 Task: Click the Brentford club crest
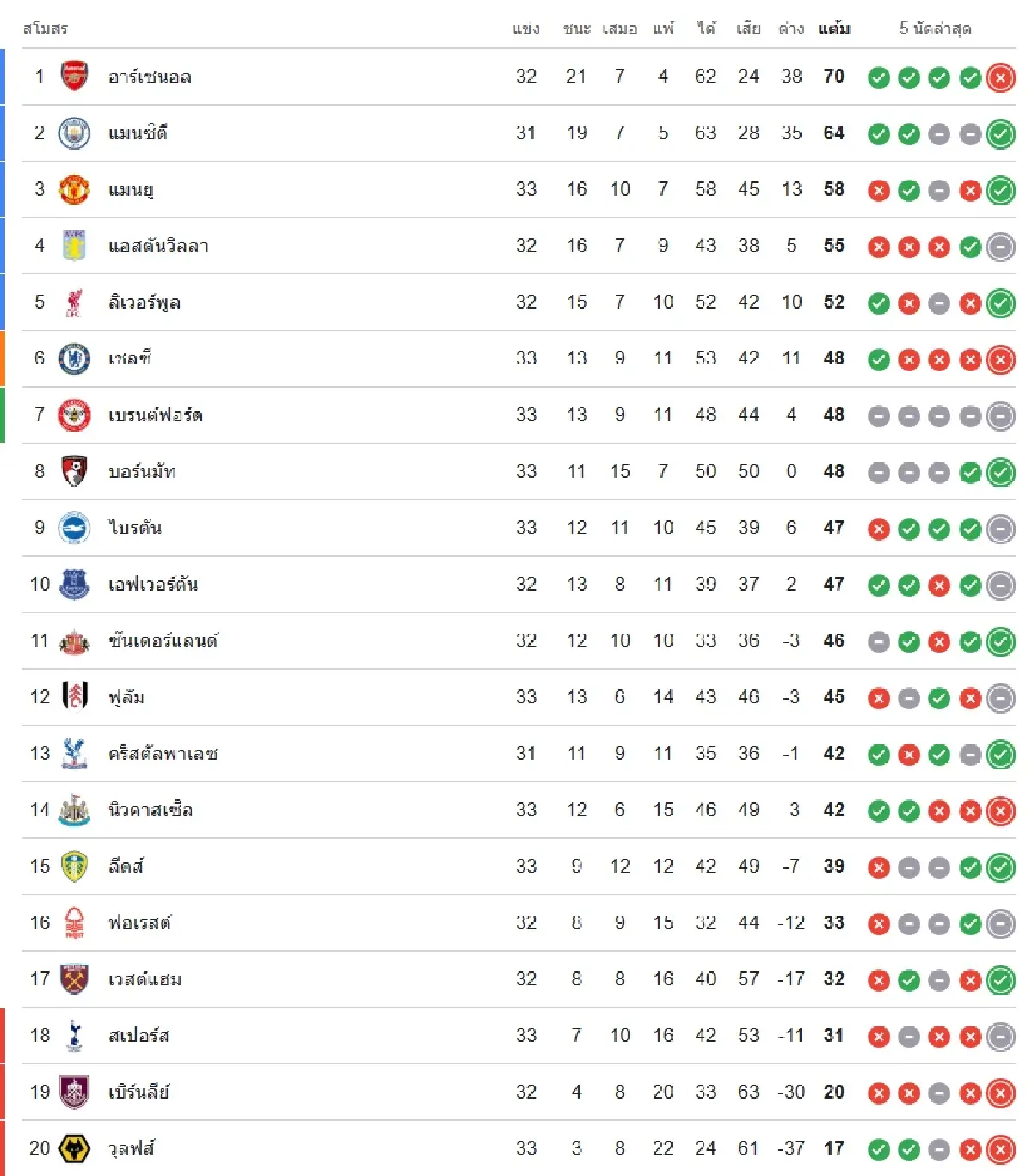pyautogui.click(x=74, y=415)
